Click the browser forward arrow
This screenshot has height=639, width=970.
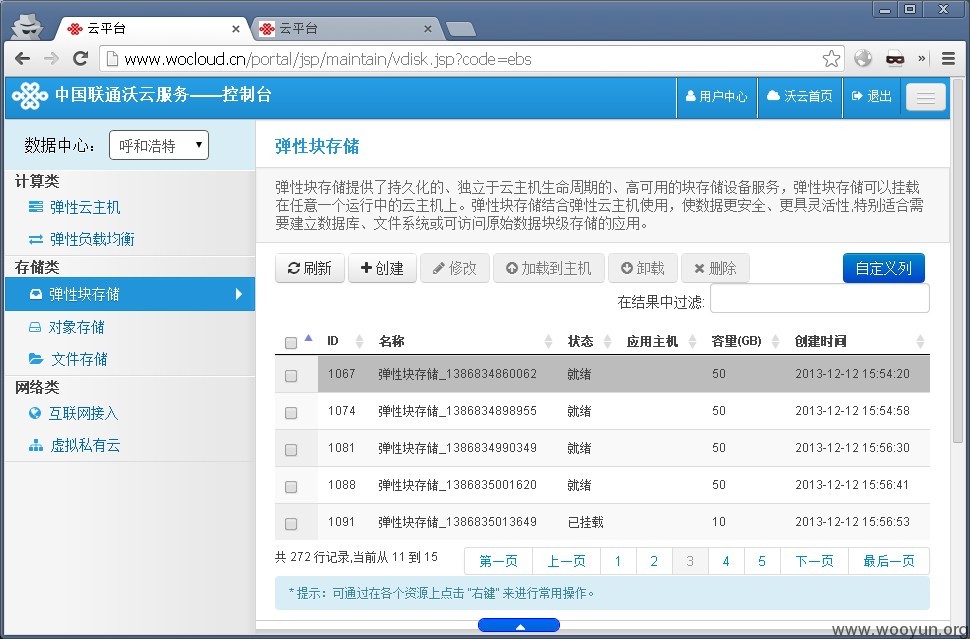(x=51, y=59)
